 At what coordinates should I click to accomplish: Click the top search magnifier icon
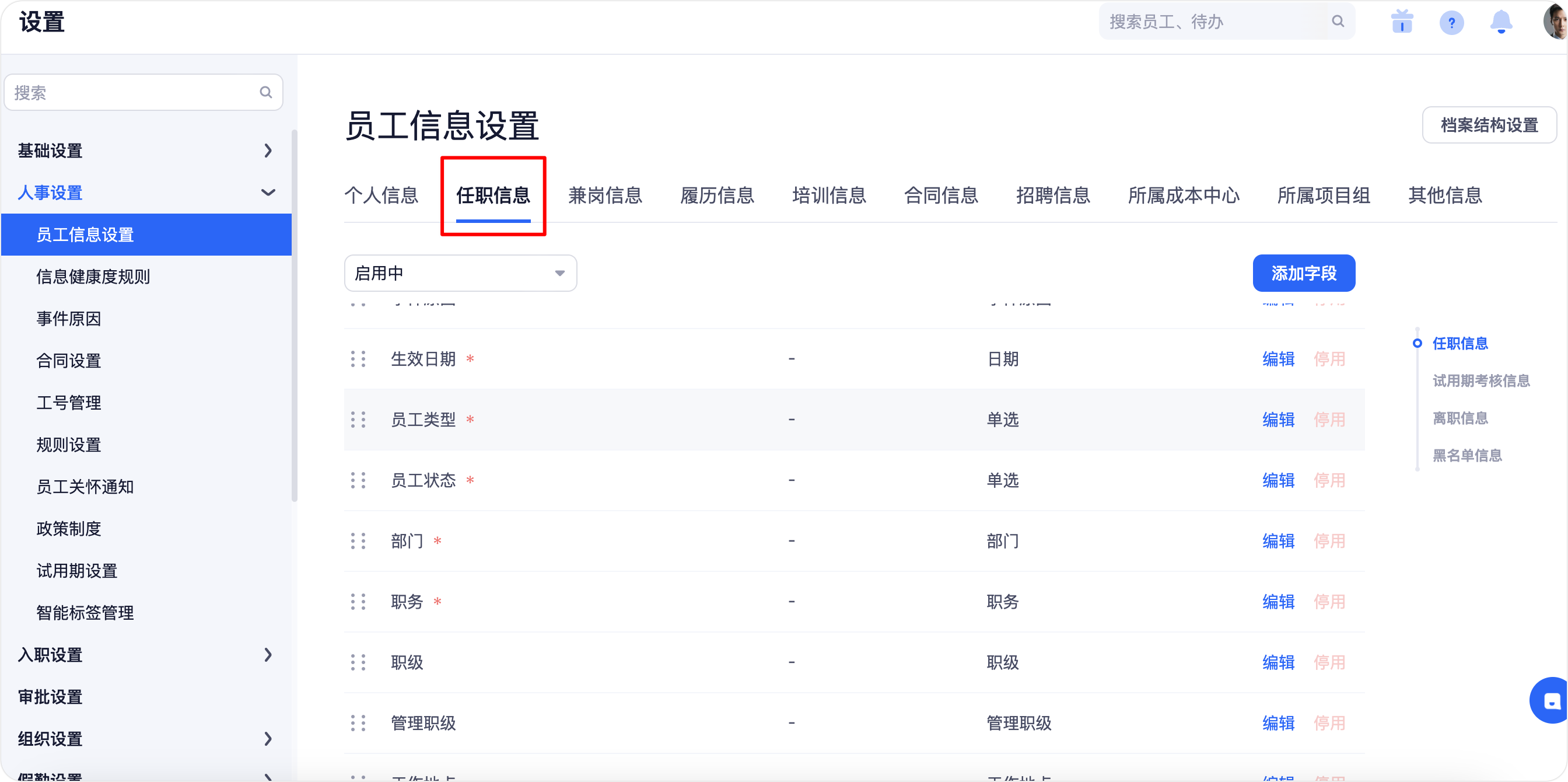[x=1338, y=22]
